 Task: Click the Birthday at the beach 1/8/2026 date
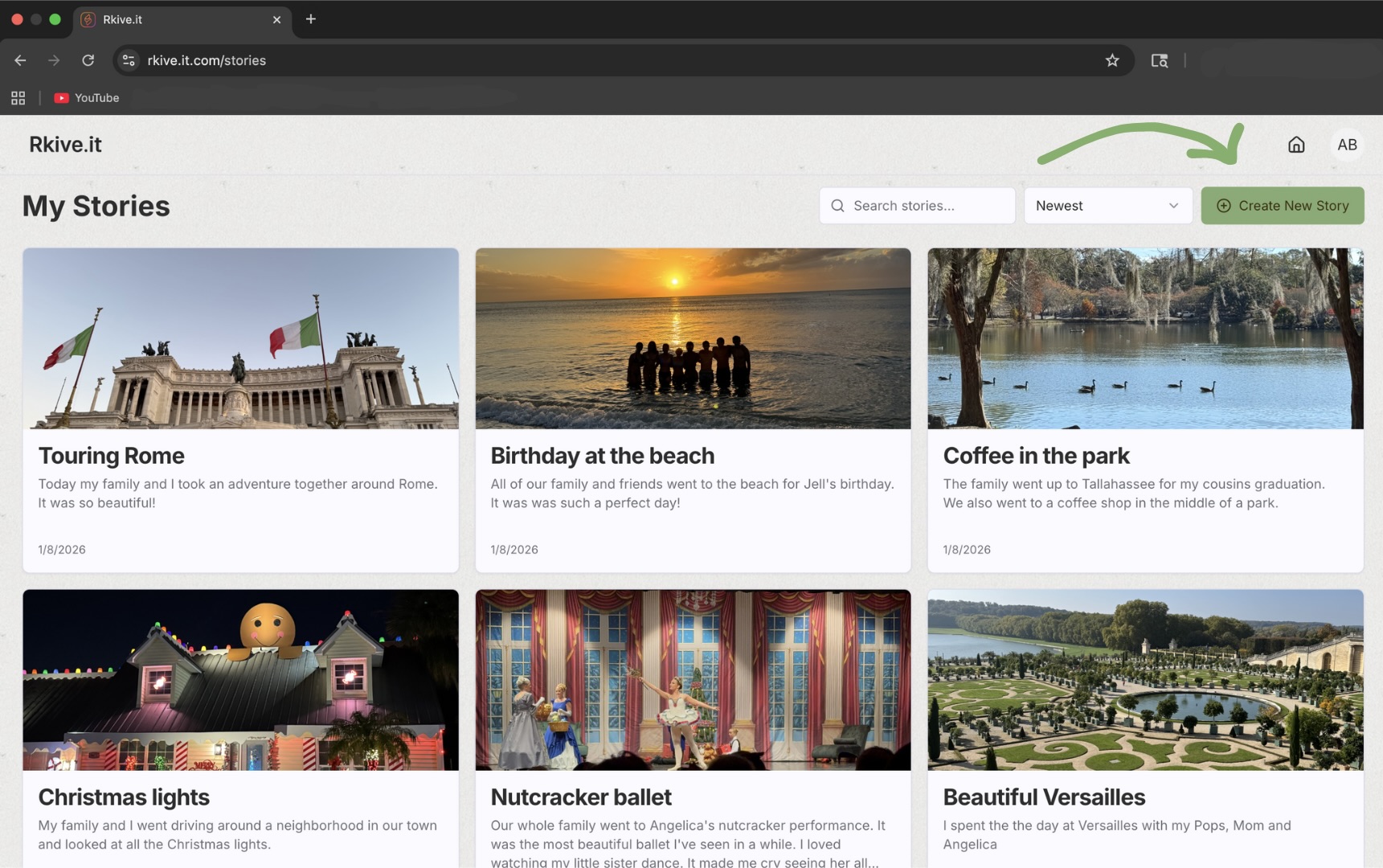click(x=514, y=550)
